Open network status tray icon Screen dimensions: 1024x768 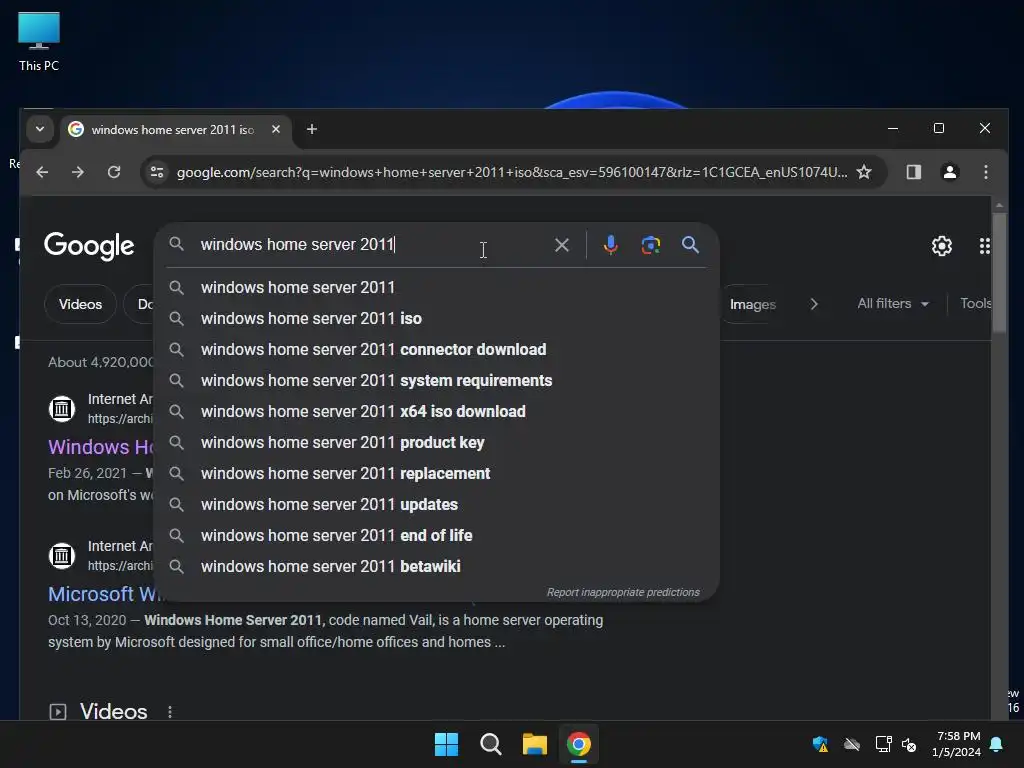click(x=883, y=744)
